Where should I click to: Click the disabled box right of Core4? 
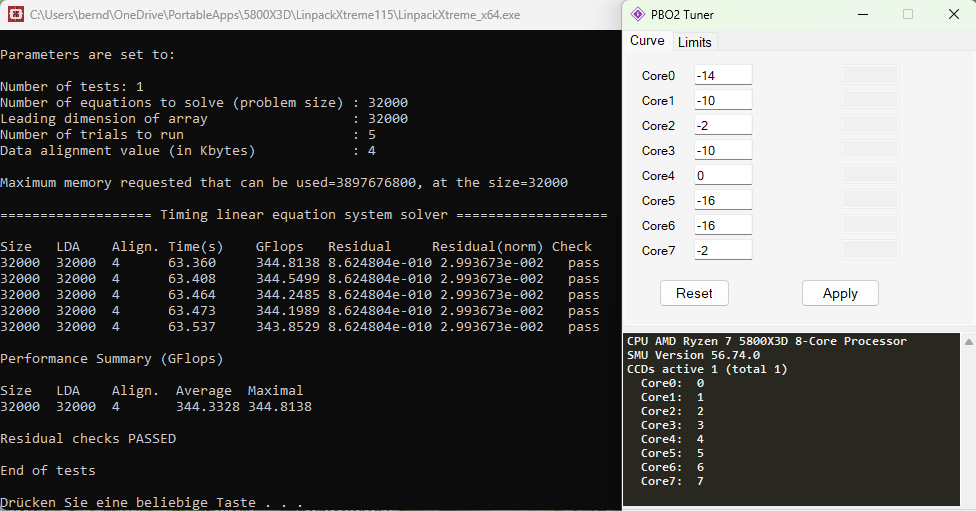pyautogui.click(x=870, y=174)
